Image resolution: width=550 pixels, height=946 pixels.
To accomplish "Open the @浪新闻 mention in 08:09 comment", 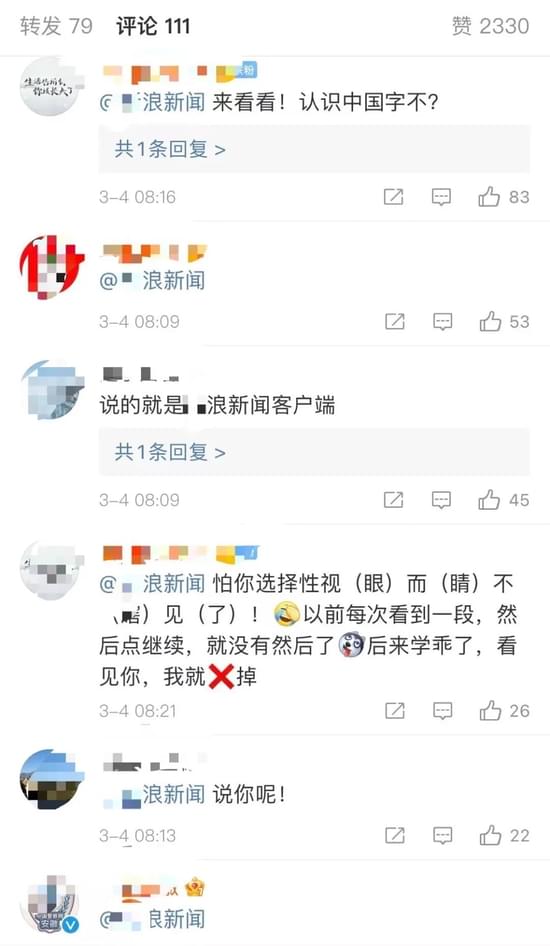I will (x=153, y=281).
